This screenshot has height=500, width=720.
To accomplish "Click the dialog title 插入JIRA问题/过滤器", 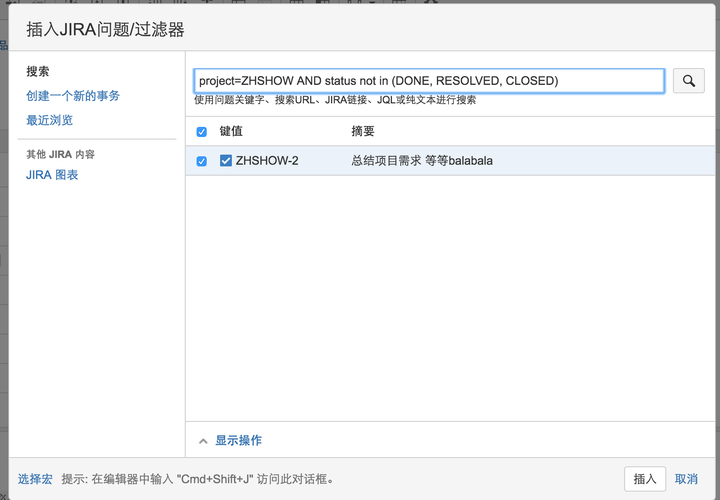I will tap(105, 29).
